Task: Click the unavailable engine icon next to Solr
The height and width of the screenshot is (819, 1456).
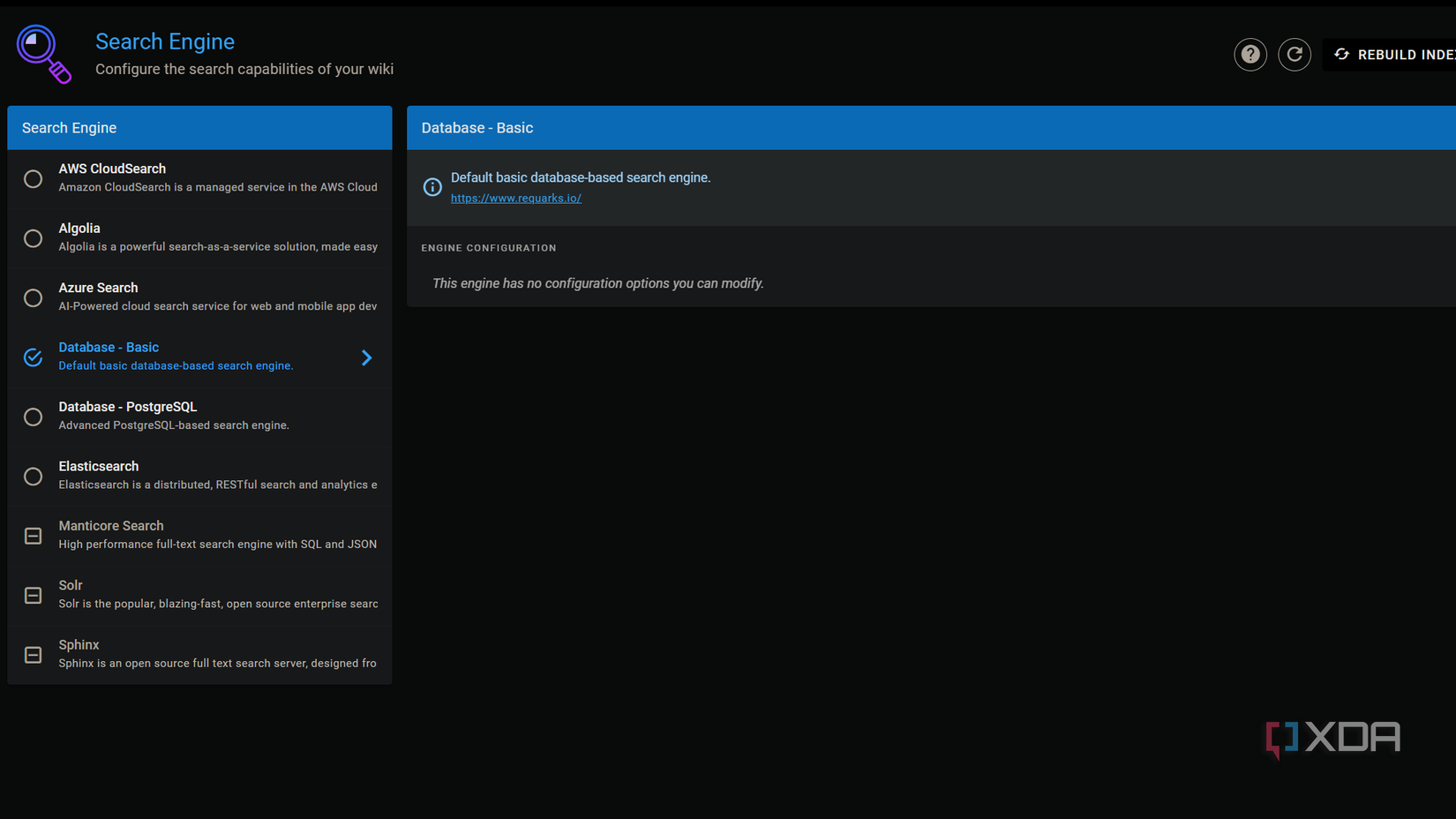Action: [x=33, y=595]
